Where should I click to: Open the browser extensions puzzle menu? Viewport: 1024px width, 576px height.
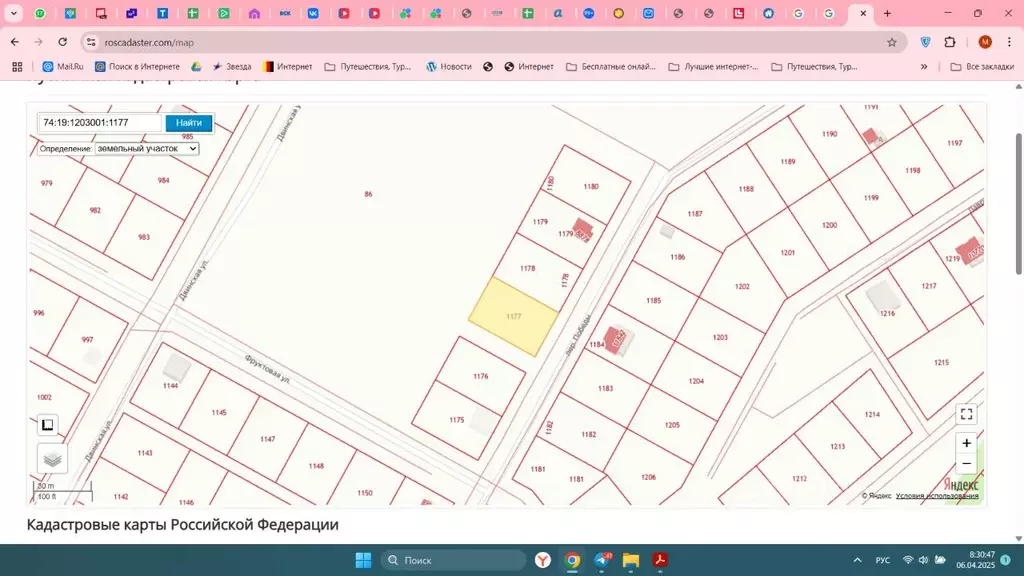tap(950, 42)
